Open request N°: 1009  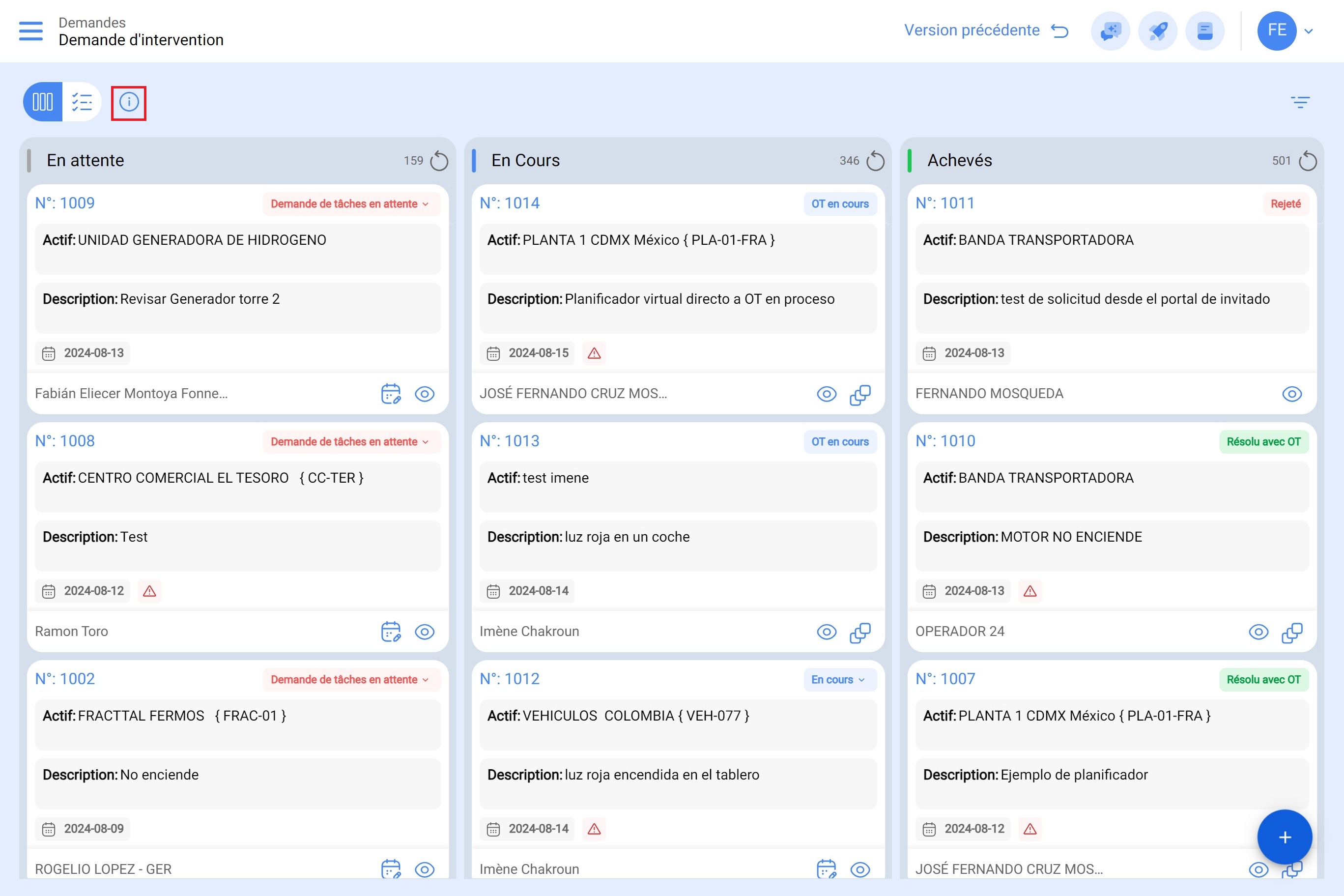pyautogui.click(x=65, y=203)
